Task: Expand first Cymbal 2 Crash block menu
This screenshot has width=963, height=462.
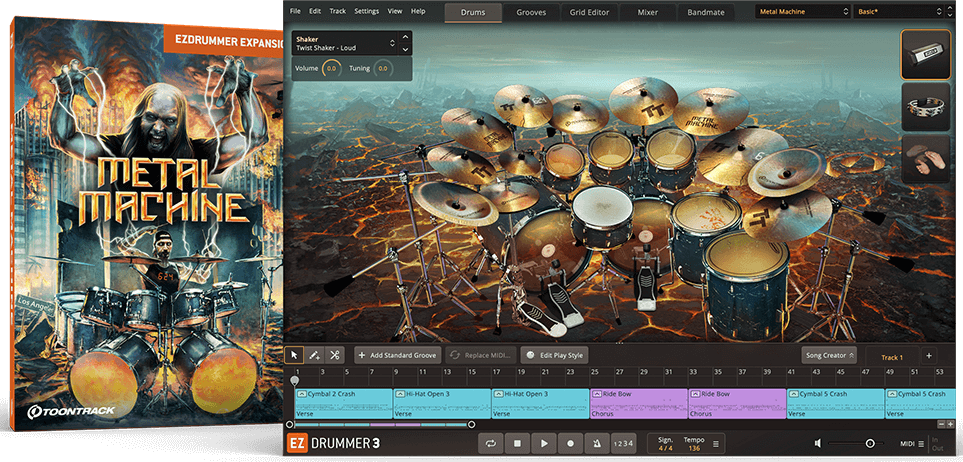Action: pos(302,394)
